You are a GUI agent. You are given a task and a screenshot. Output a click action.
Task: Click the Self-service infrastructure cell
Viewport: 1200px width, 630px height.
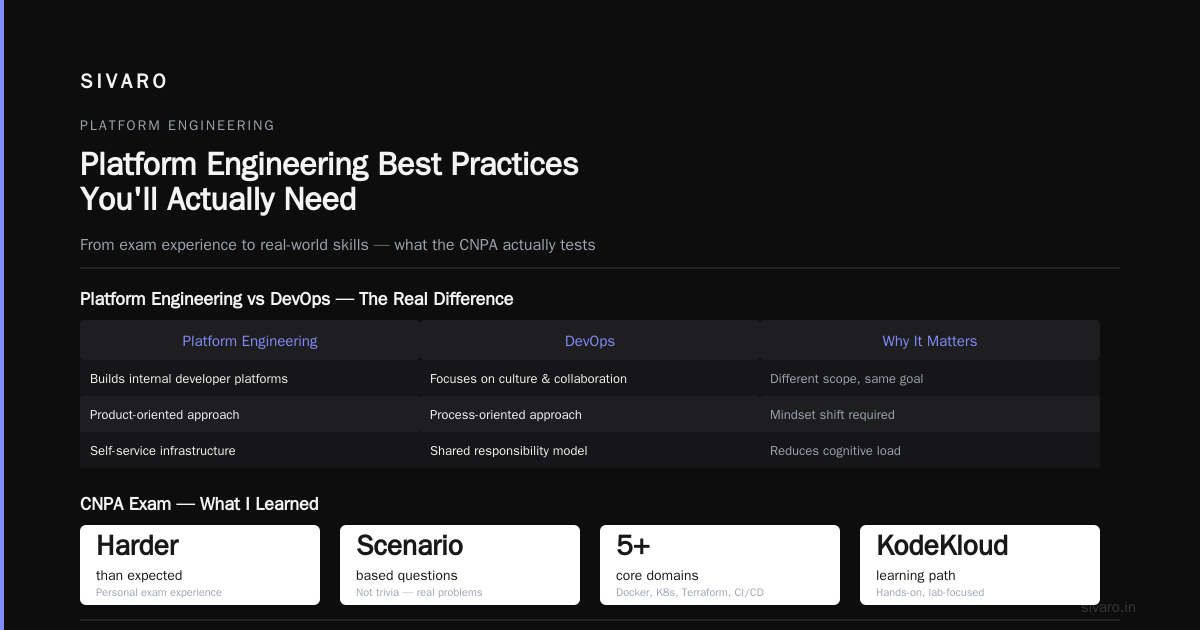tap(250, 451)
